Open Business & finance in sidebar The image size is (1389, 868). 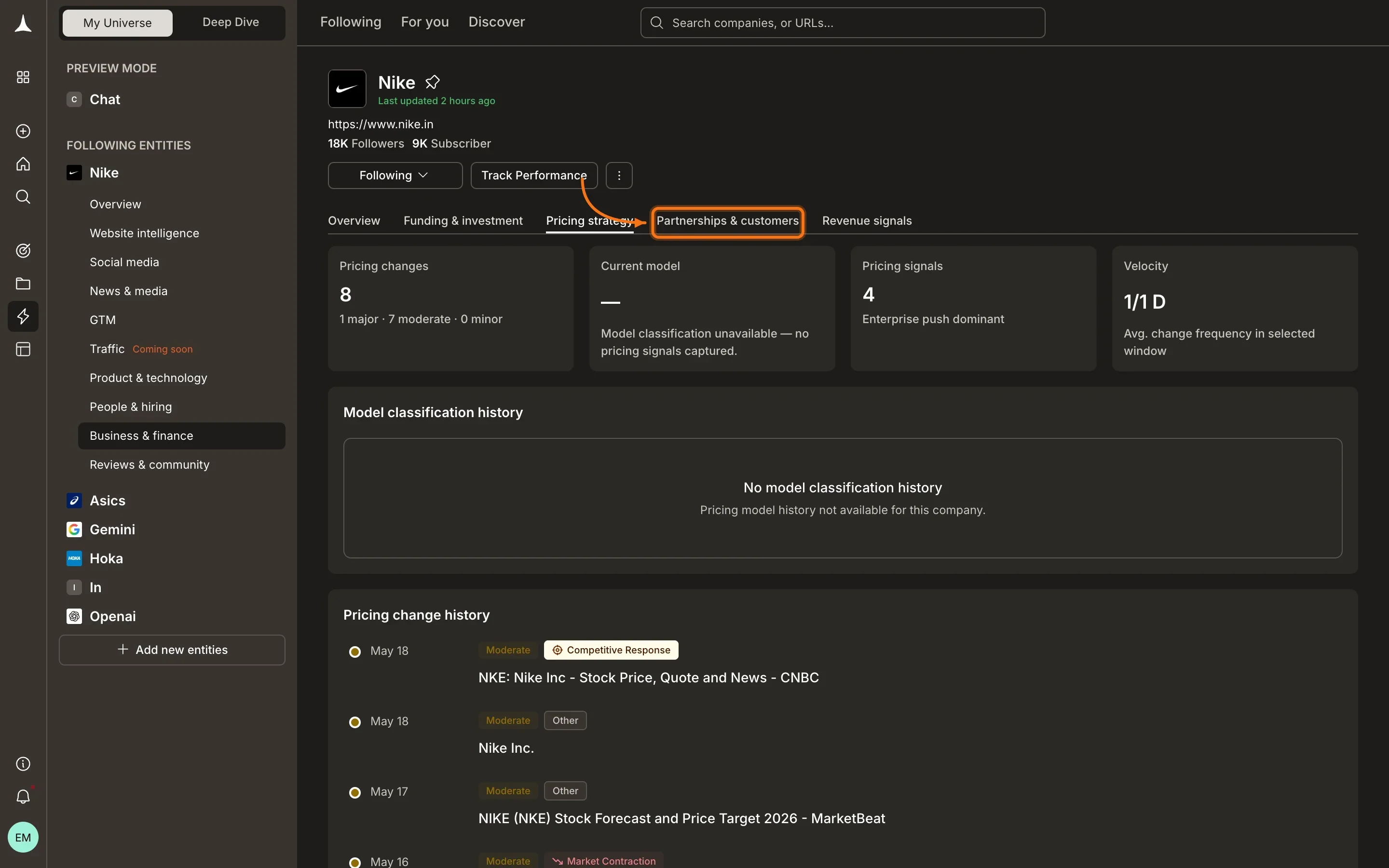pos(181,436)
